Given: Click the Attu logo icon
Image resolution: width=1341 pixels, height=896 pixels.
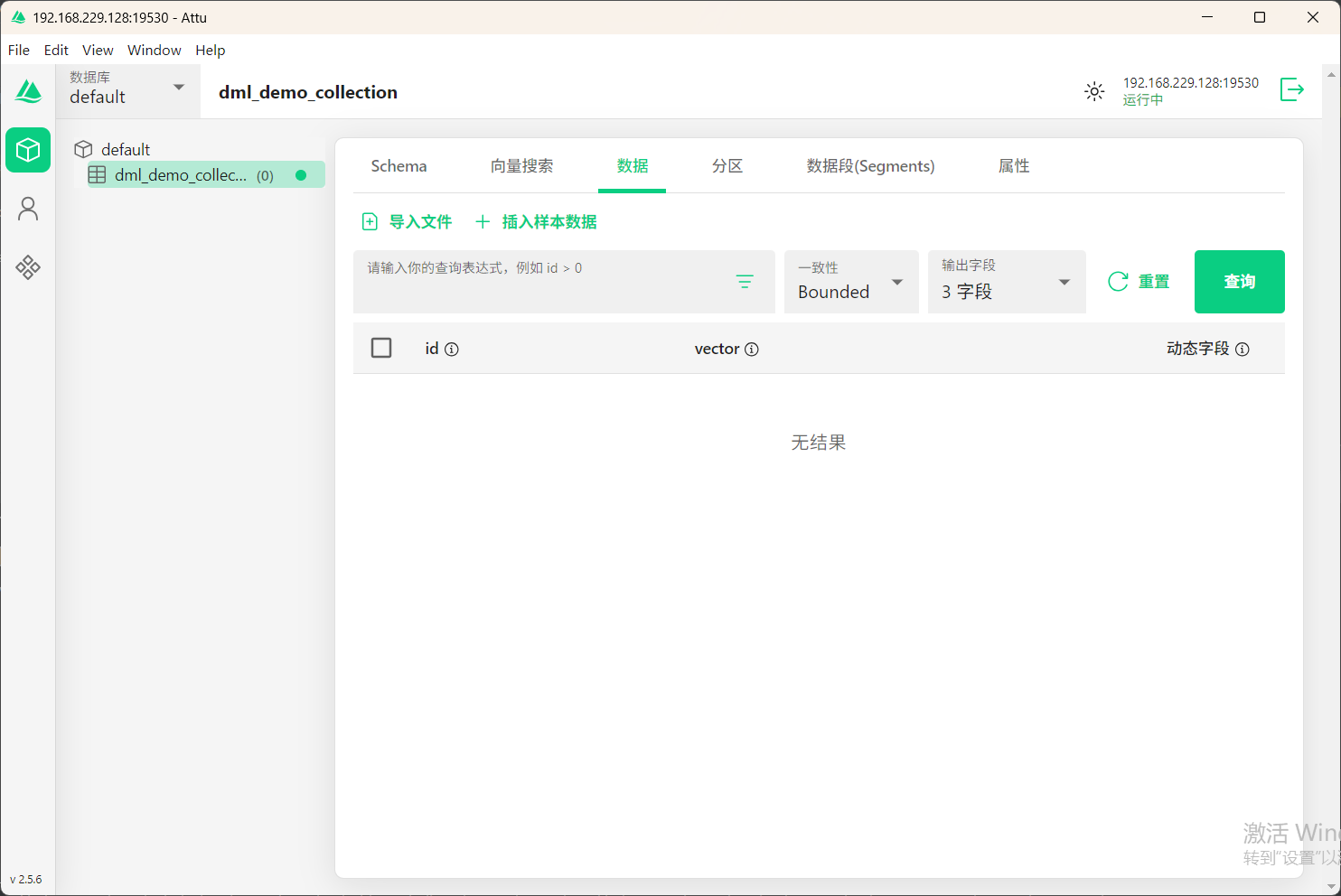Looking at the screenshot, I should coord(28,91).
